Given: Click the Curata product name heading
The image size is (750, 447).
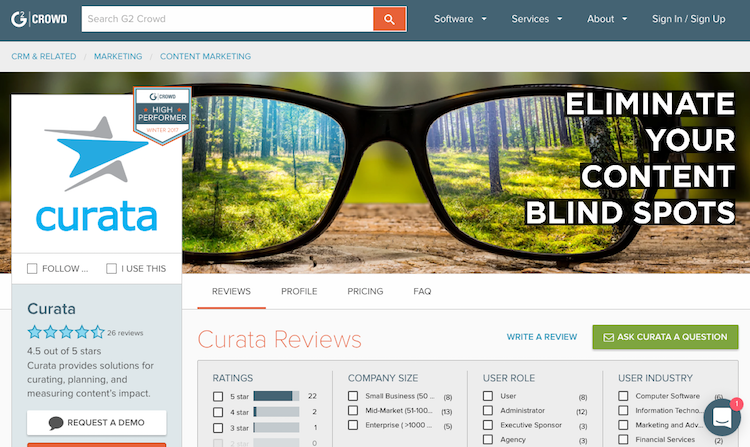Looking at the screenshot, I should 51,309.
